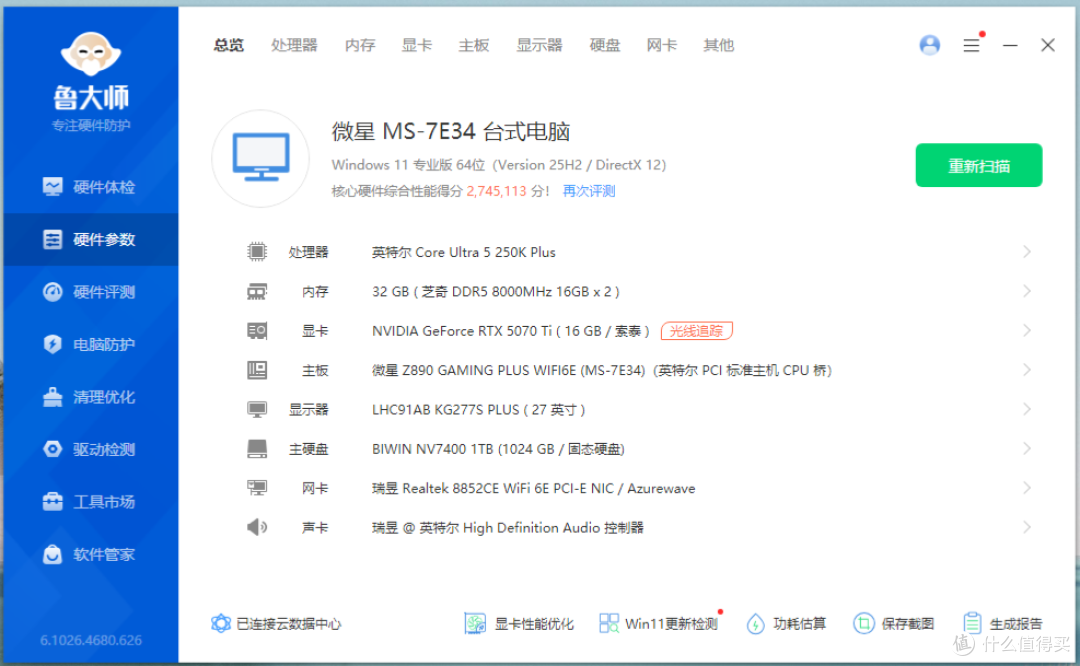
Task: Click the green 重新扫描 button
Action: pyautogui.click(x=978, y=165)
